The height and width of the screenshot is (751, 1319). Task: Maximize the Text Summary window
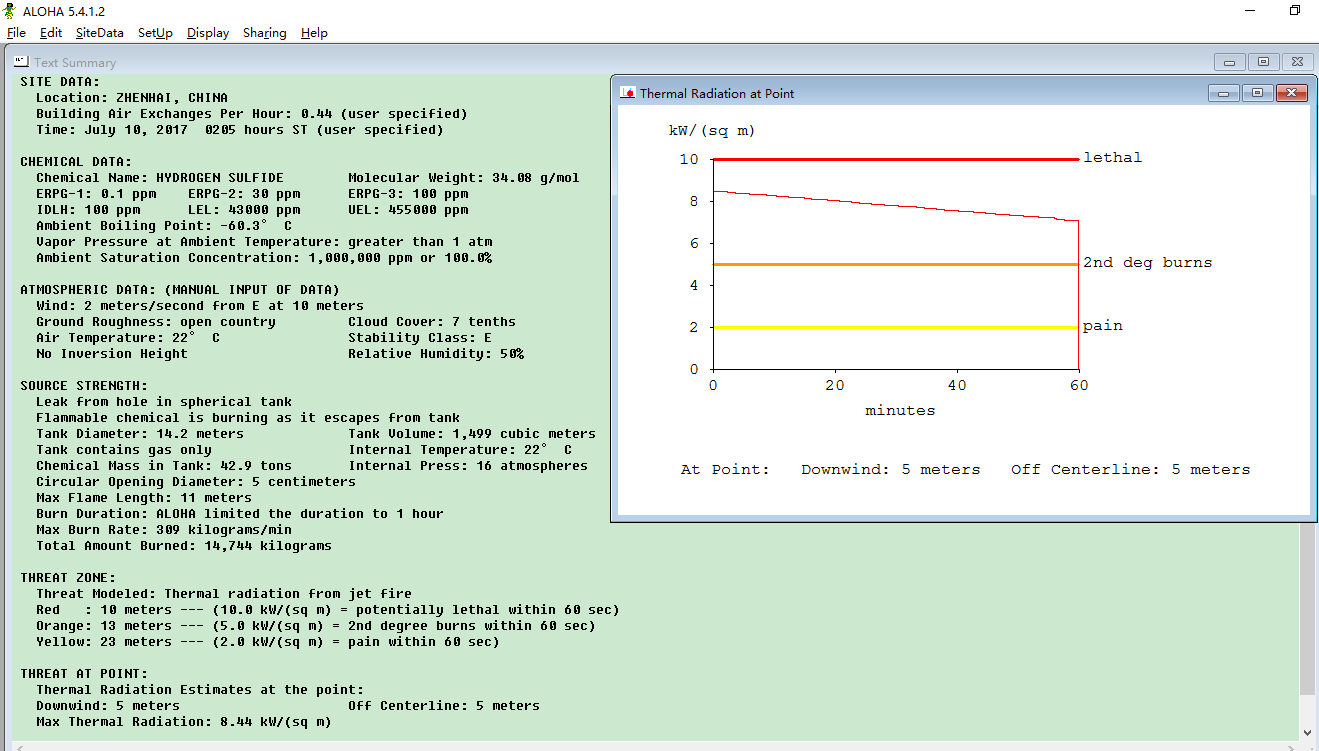point(1263,62)
